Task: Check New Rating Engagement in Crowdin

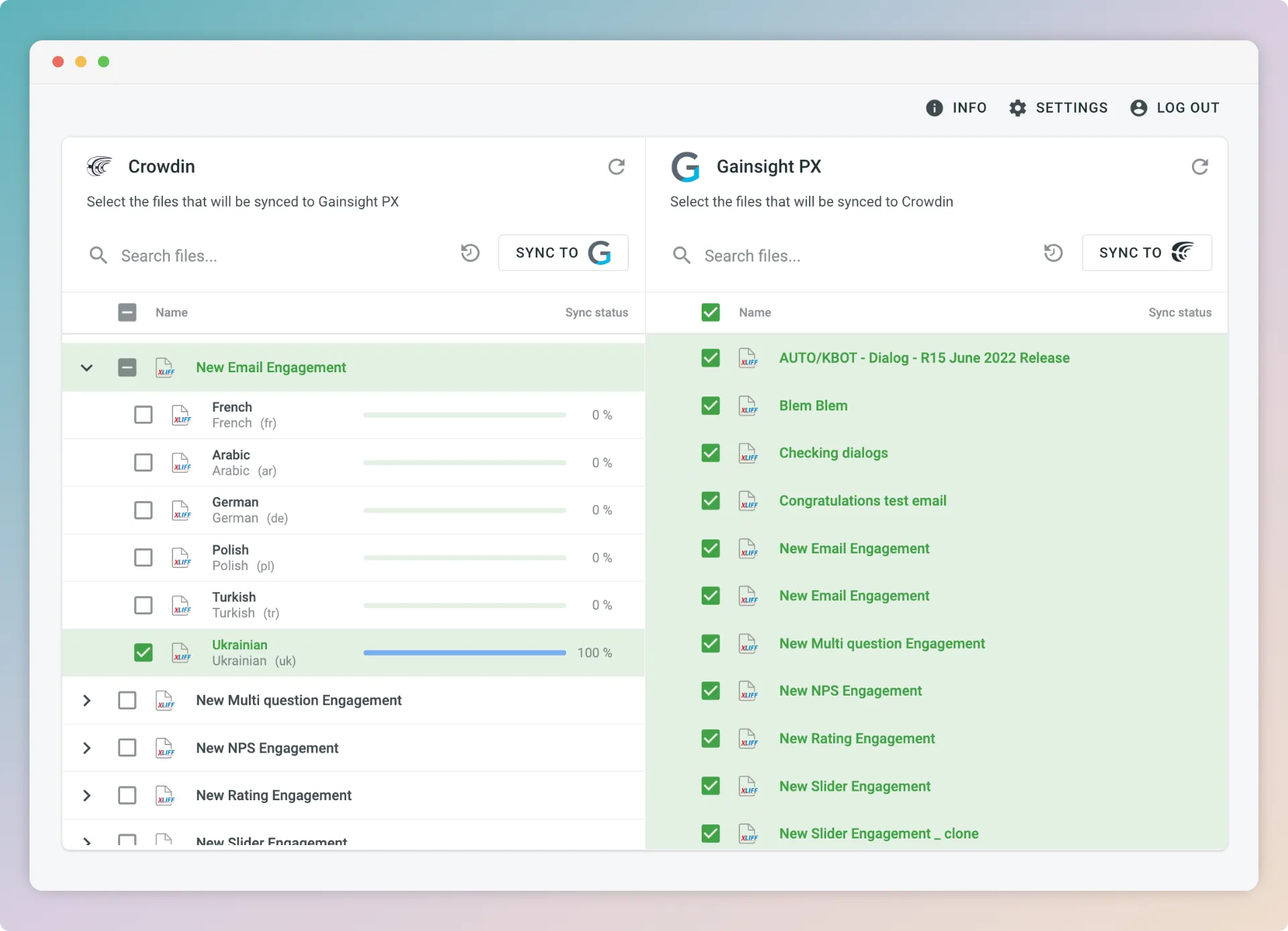Action: click(x=127, y=796)
